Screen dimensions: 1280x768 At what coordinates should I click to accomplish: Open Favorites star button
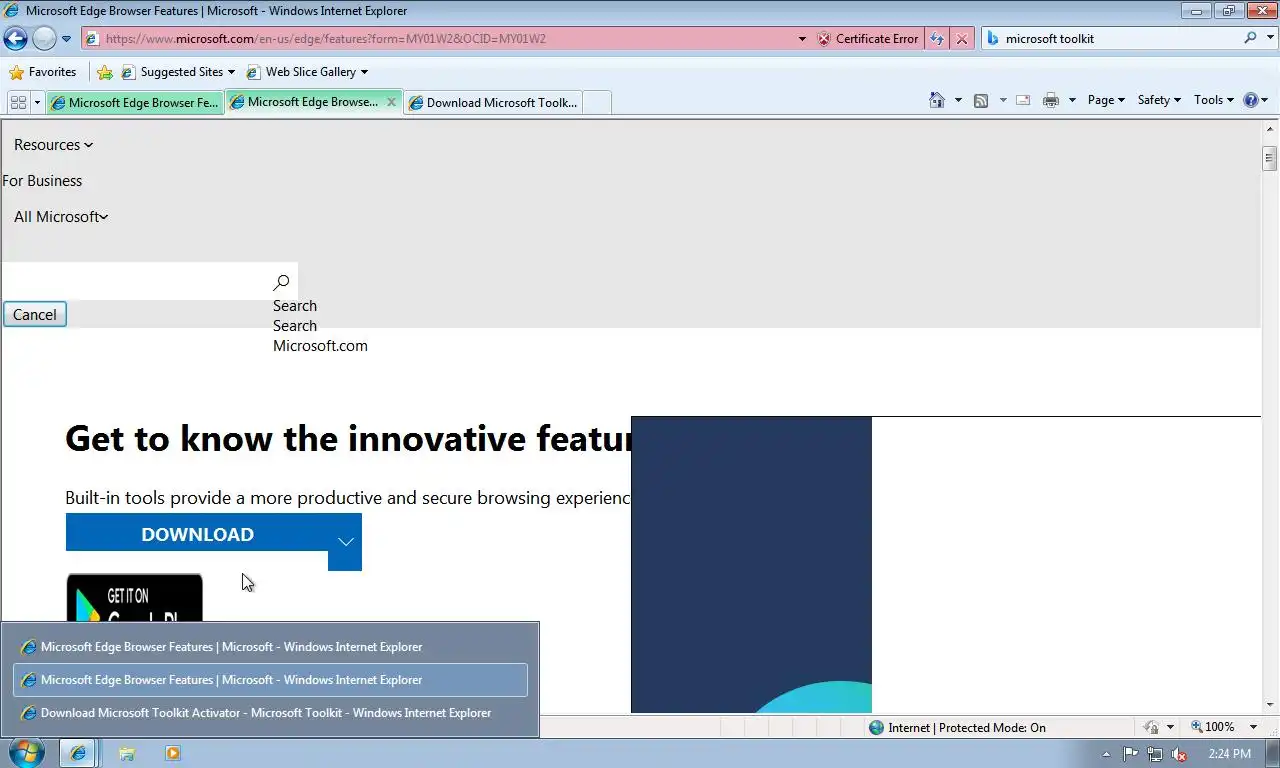coord(42,72)
